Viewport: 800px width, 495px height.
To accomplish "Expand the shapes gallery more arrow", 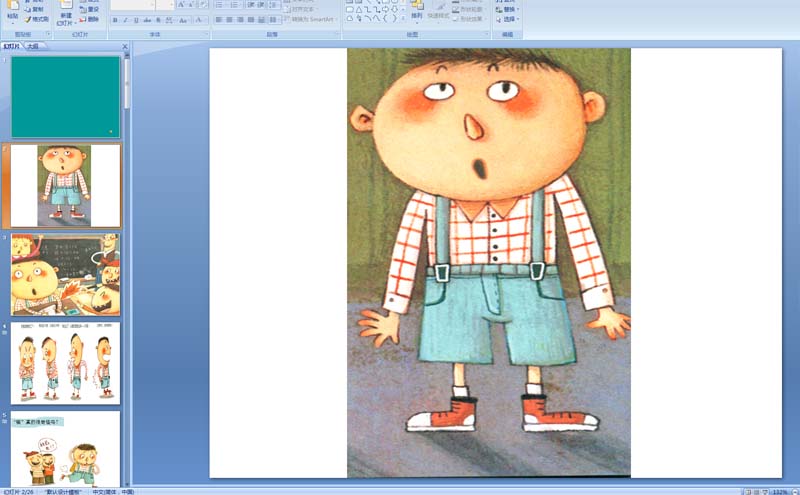I will (403, 18).
